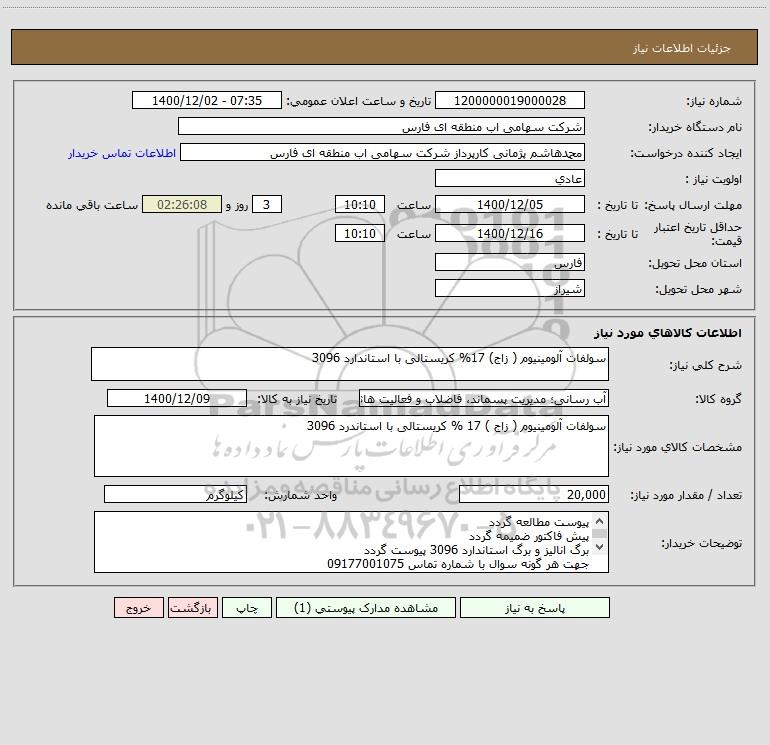Click request creator field
The width and height of the screenshot is (770, 745).
click(x=382, y=152)
